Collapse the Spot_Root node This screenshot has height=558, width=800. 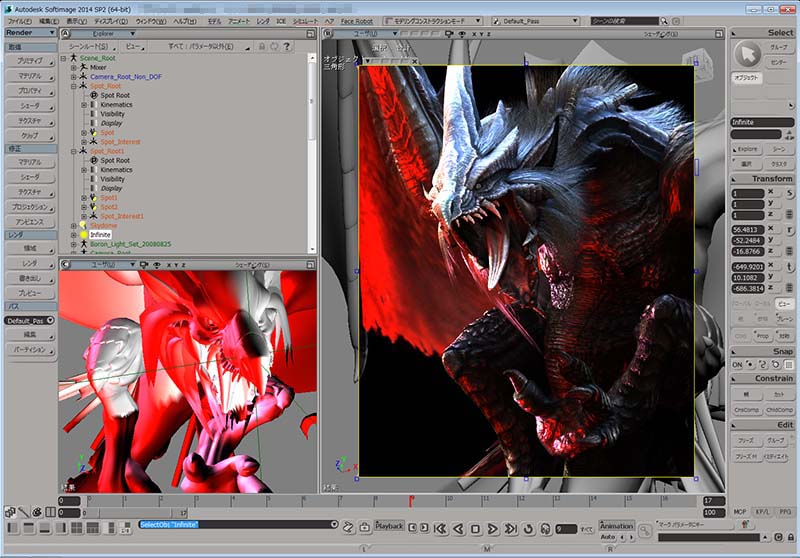pyautogui.click(x=74, y=86)
